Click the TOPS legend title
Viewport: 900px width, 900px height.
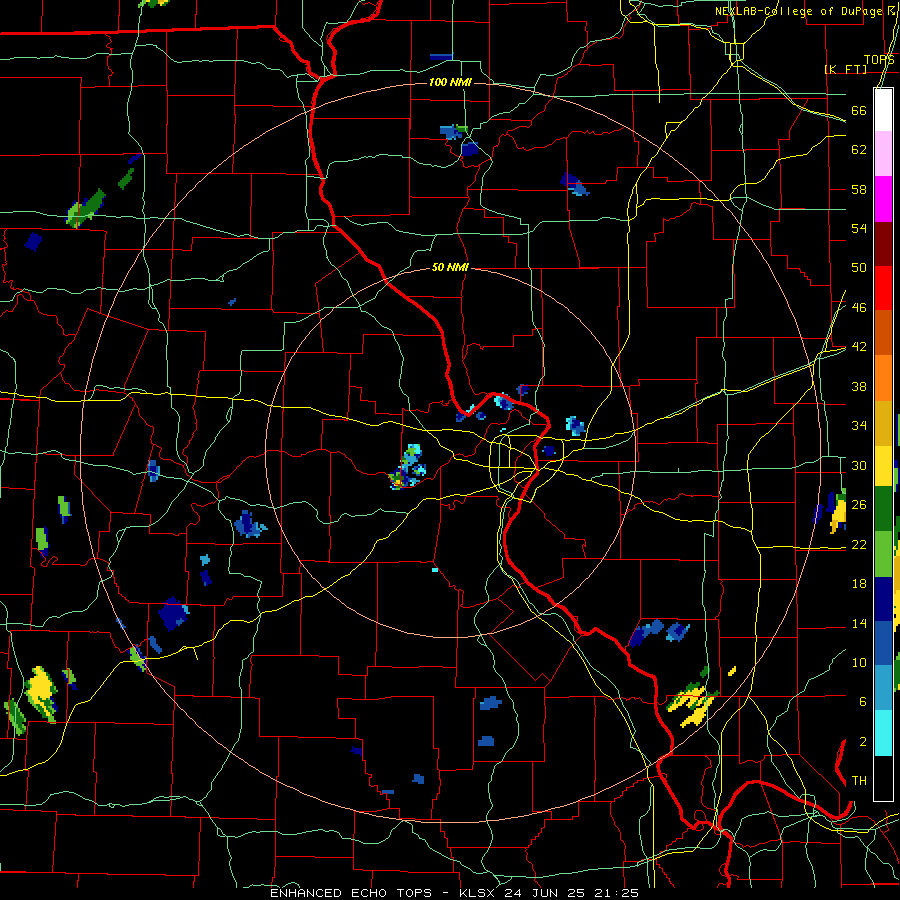(879, 59)
